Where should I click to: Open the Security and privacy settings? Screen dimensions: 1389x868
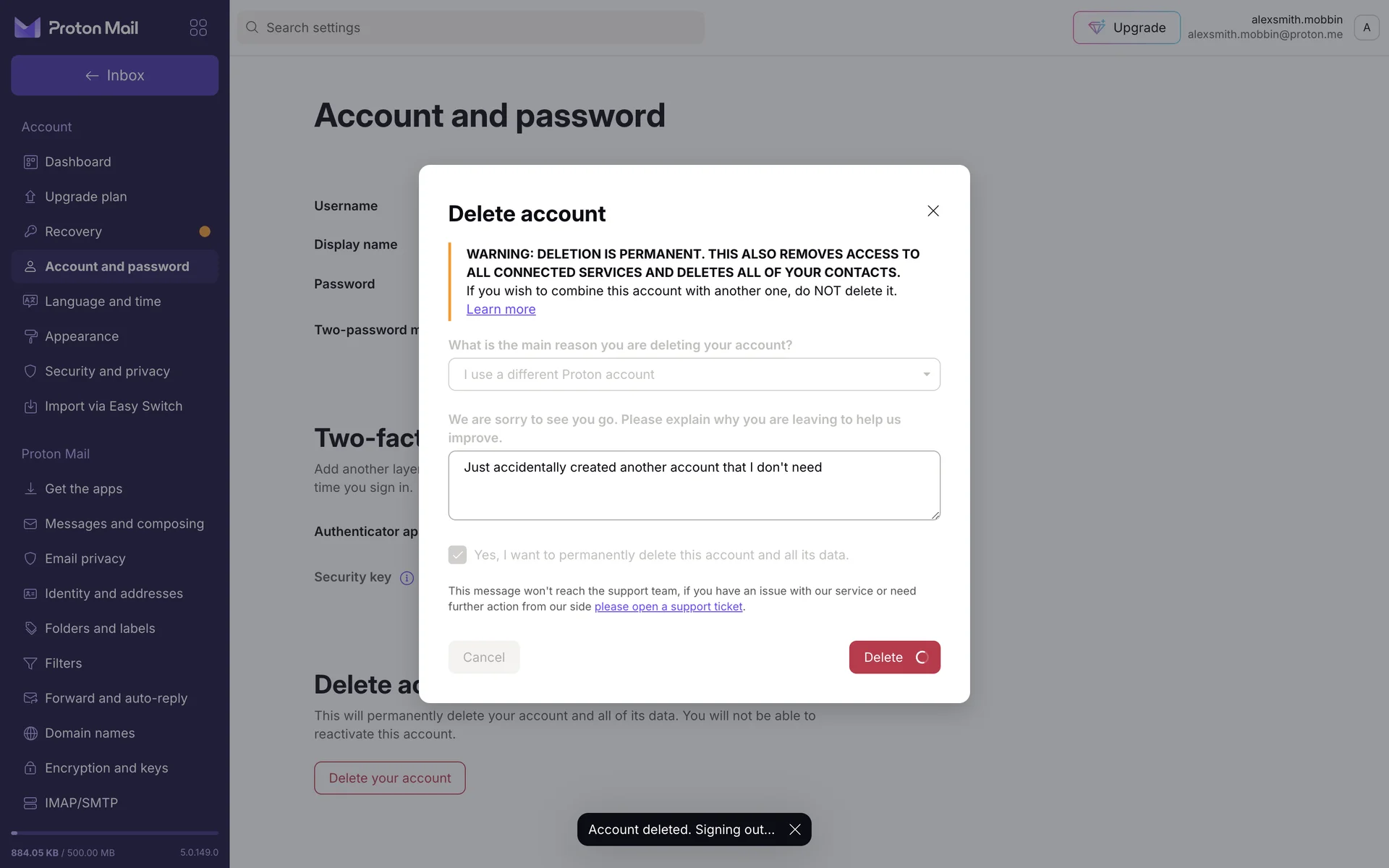pos(107,371)
